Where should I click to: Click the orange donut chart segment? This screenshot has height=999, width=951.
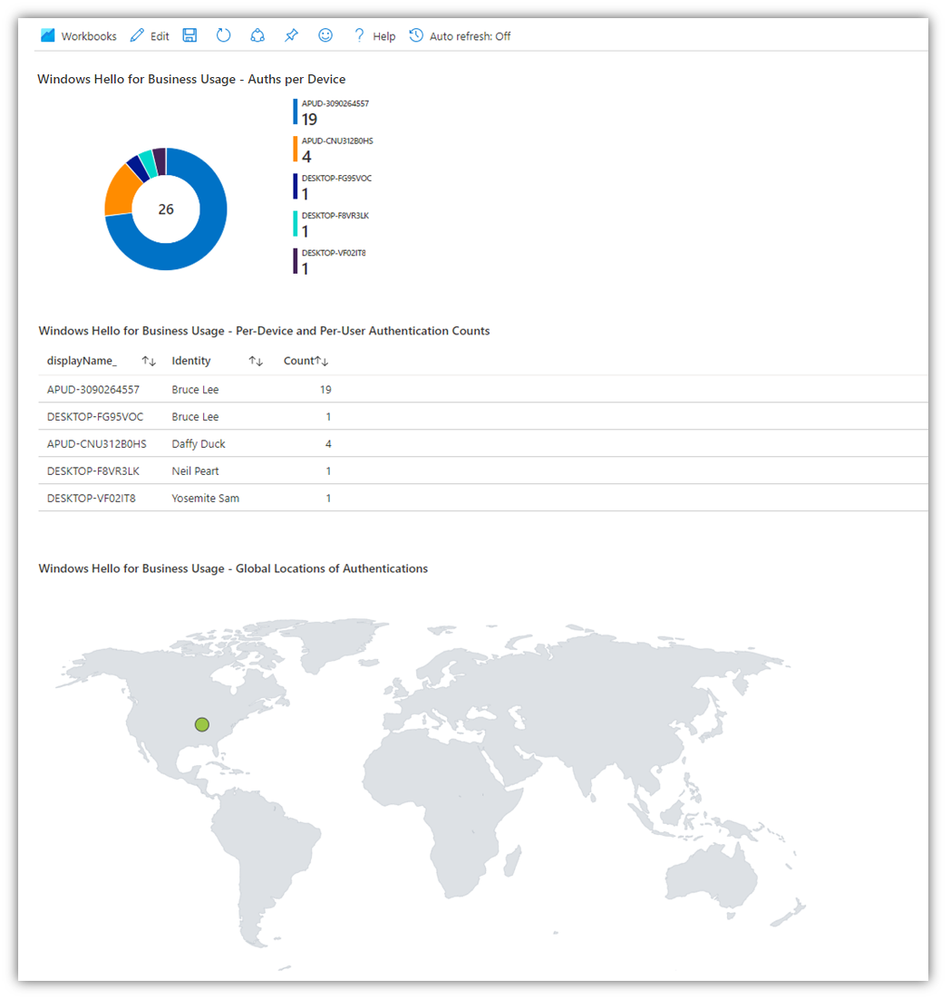[121, 191]
